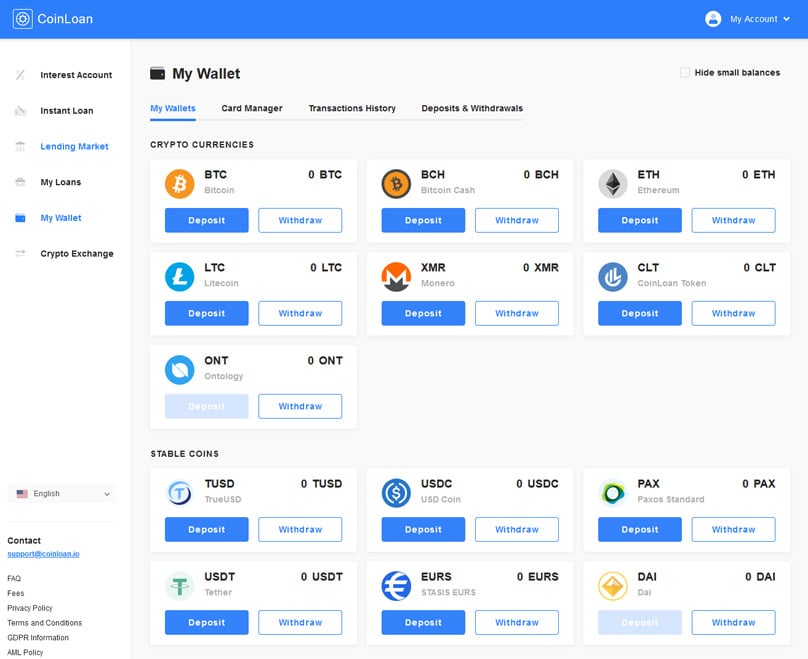Deposit into the LTC wallet

(x=207, y=313)
